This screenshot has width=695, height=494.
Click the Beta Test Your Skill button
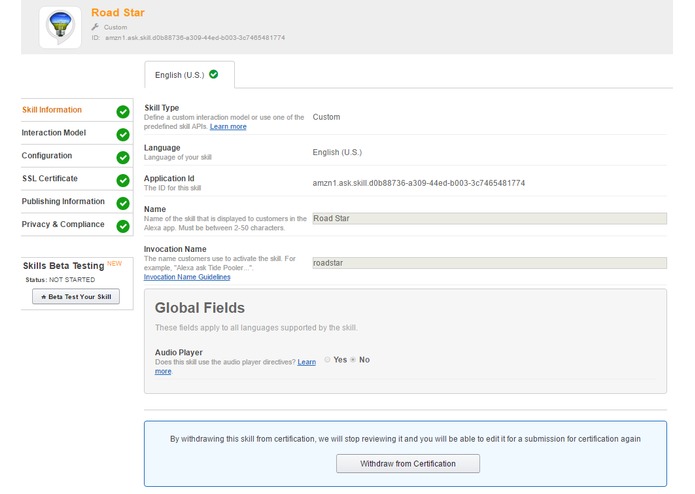(x=76, y=297)
